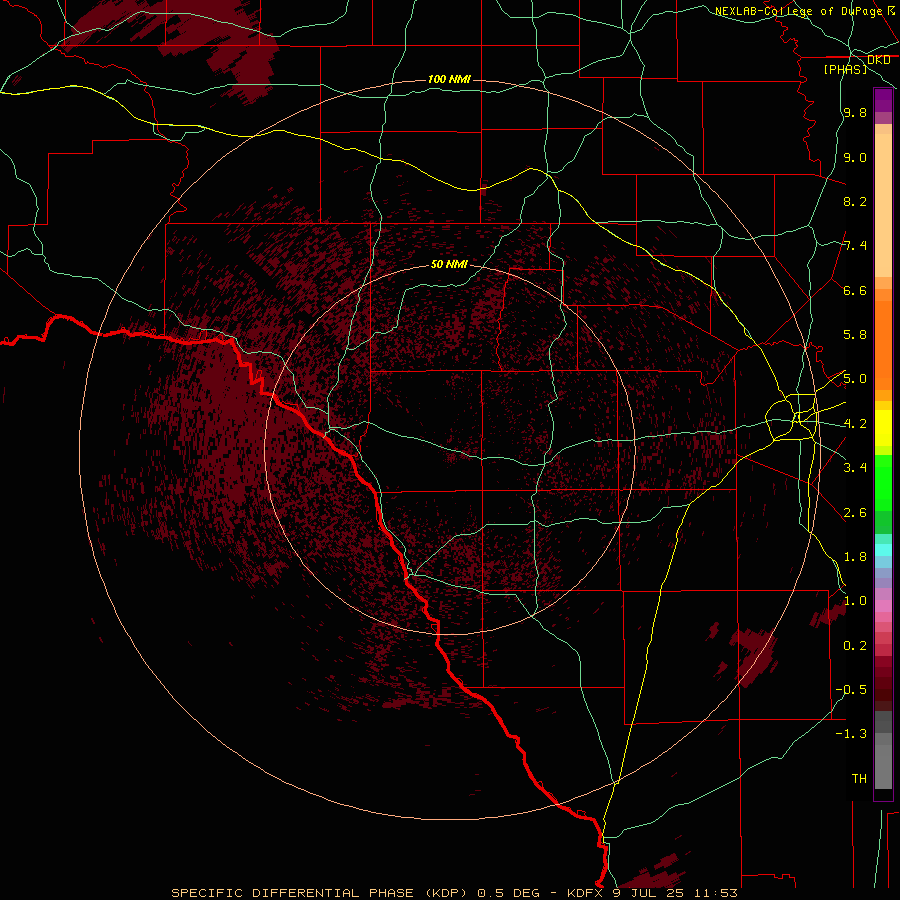The width and height of the screenshot is (900, 900).
Task: Click the orange segment of the color bar
Action: tap(883, 346)
